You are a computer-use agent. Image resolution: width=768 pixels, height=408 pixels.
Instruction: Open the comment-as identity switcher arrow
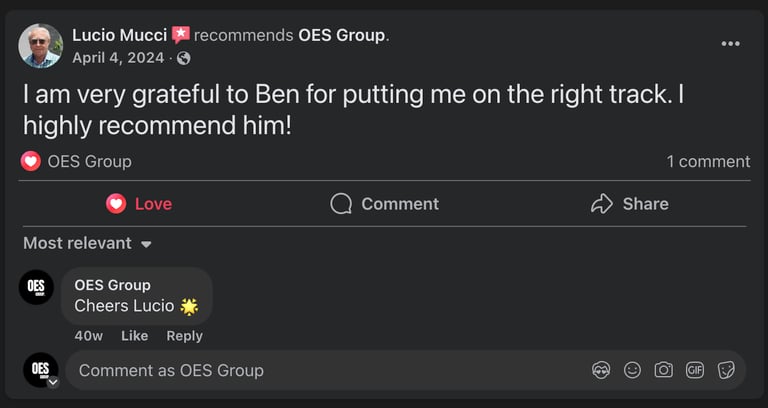point(52,381)
